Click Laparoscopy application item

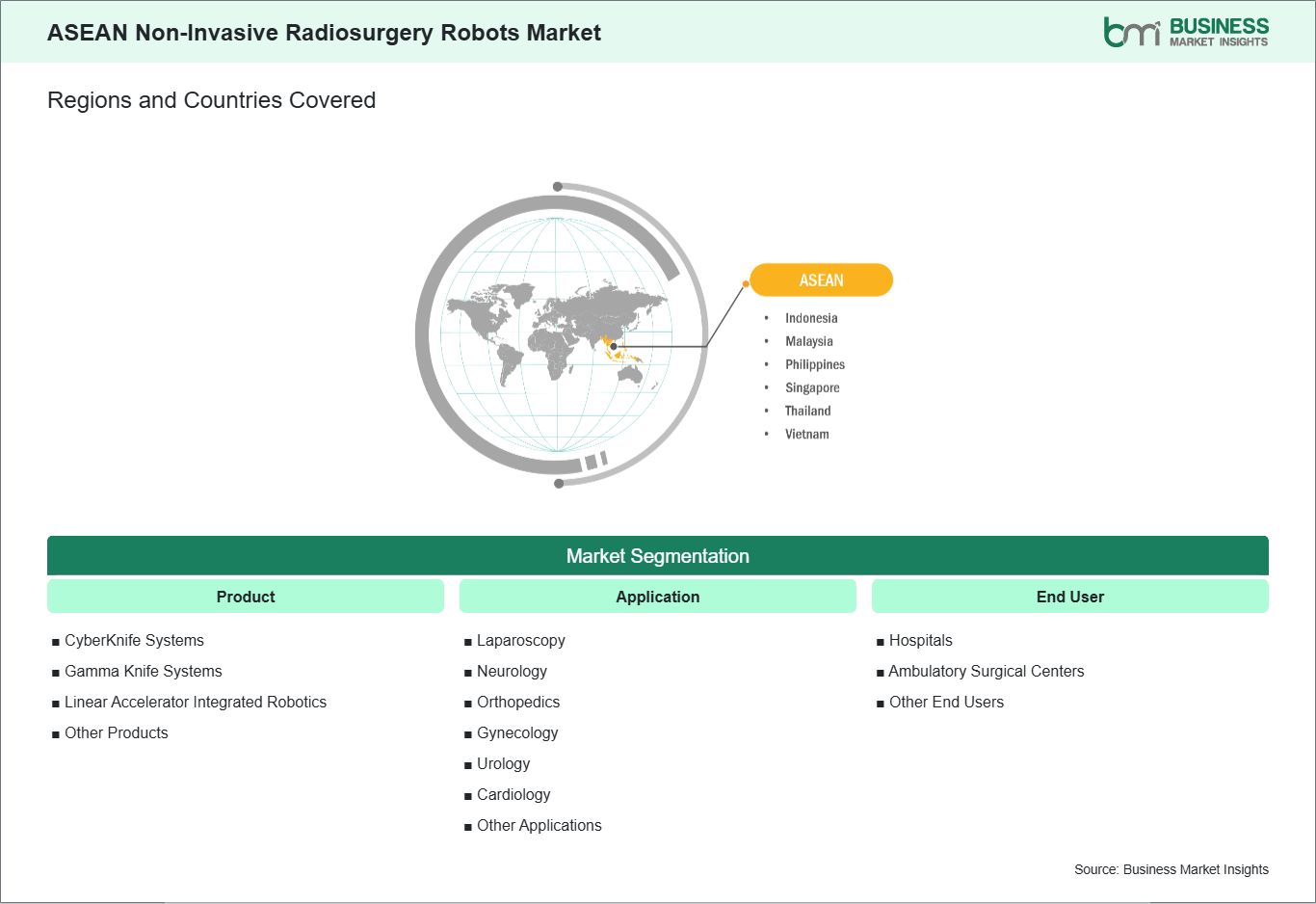pyautogui.click(x=520, y=640)
